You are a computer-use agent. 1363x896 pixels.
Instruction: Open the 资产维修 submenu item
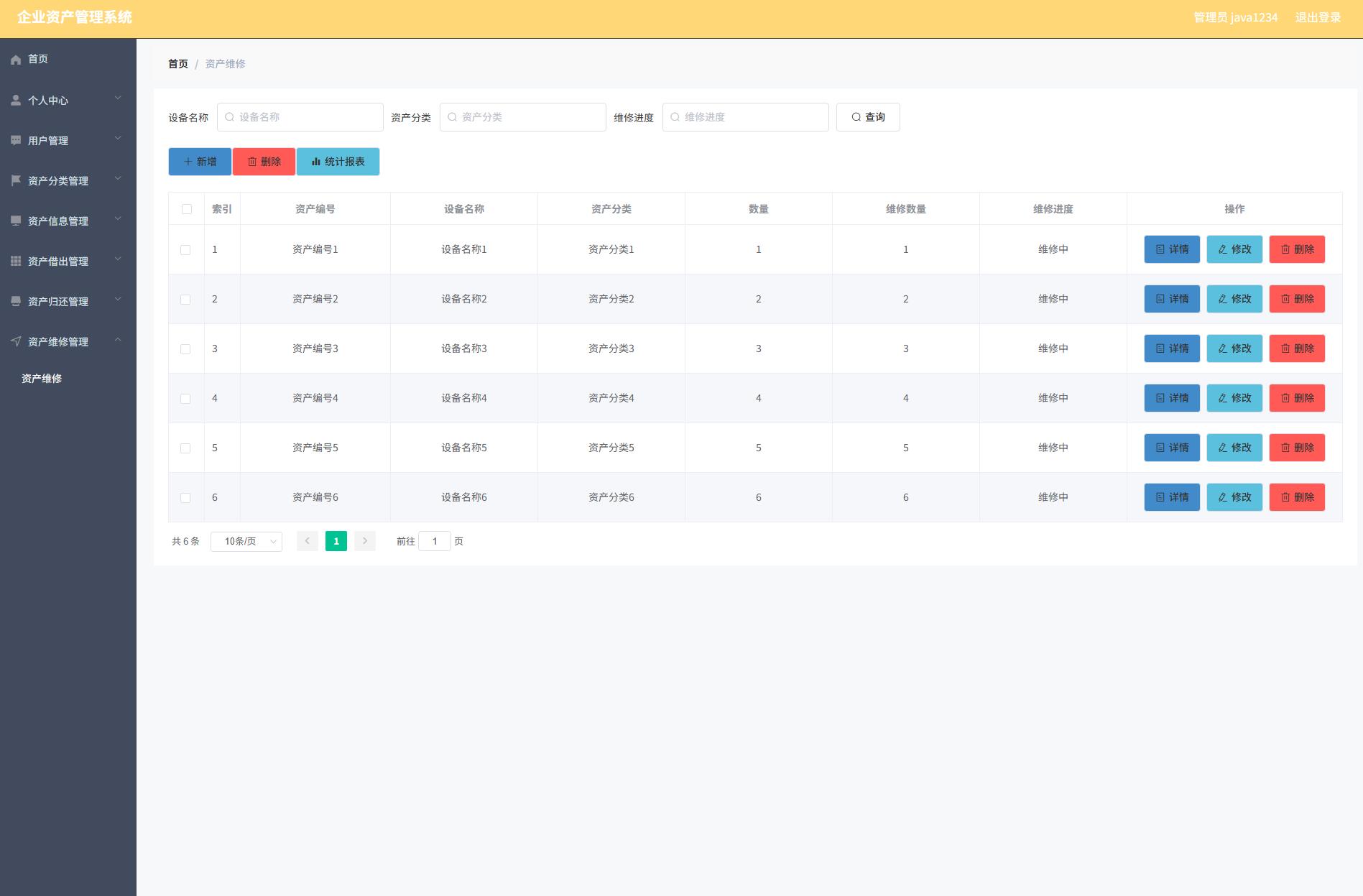(42, 379)
